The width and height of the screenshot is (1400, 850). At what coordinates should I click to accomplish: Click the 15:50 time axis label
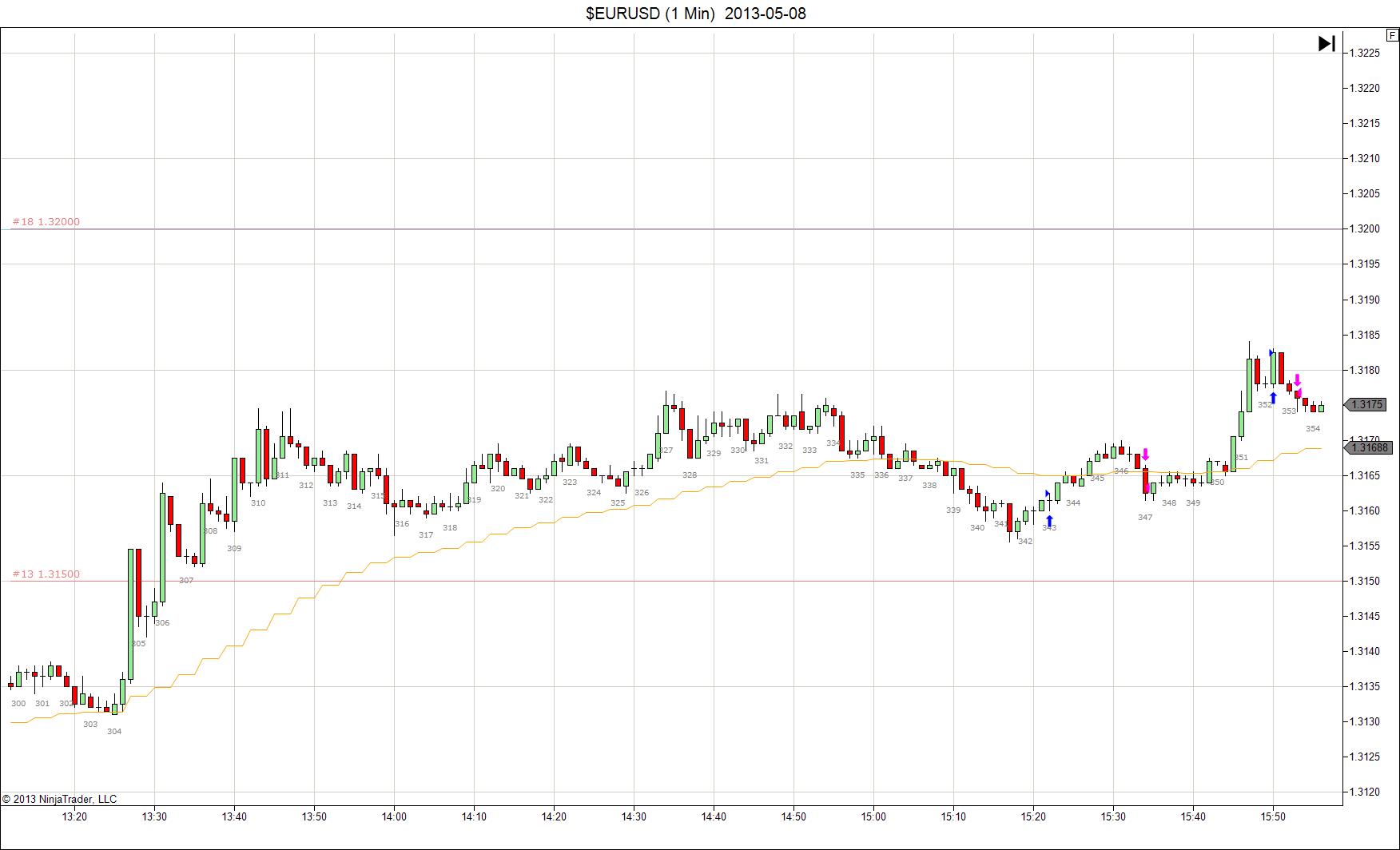[x=1273, y=816]
